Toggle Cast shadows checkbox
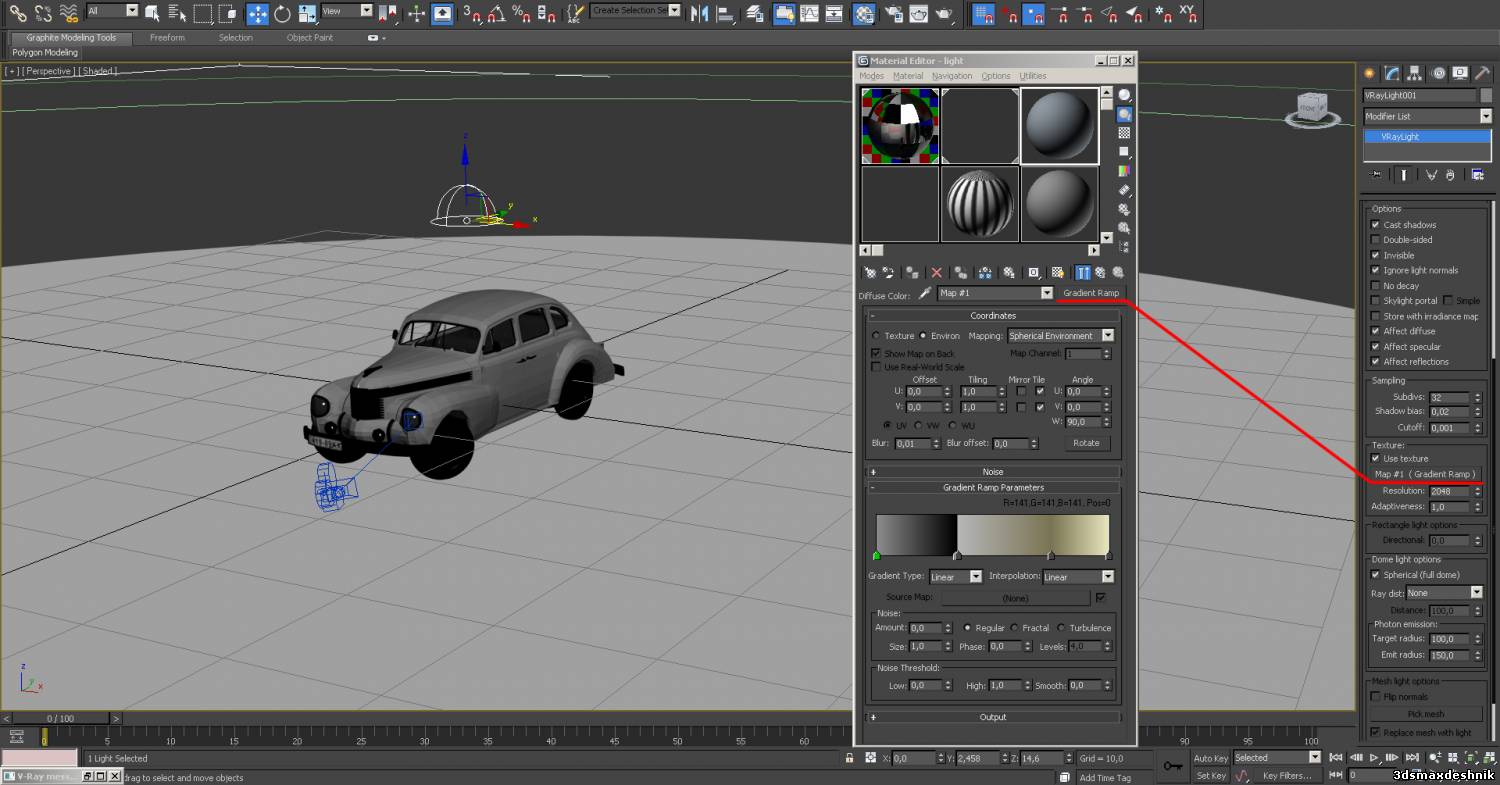 [x=1375, y=225]
